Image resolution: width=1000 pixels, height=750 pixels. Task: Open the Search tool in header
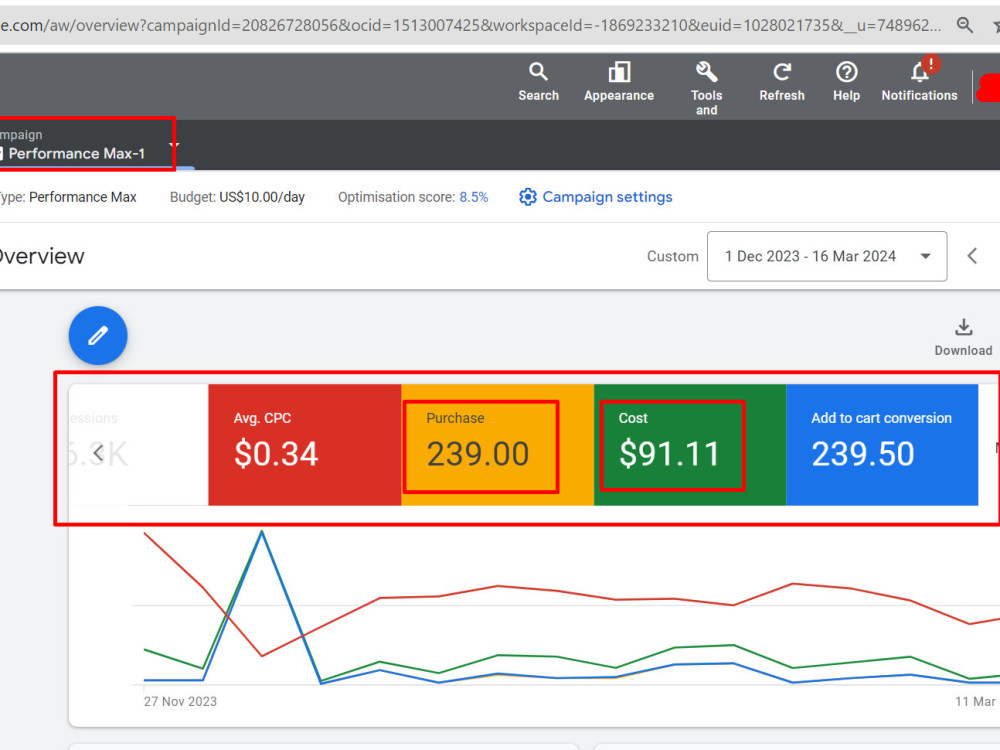click(x=538, y=83)
